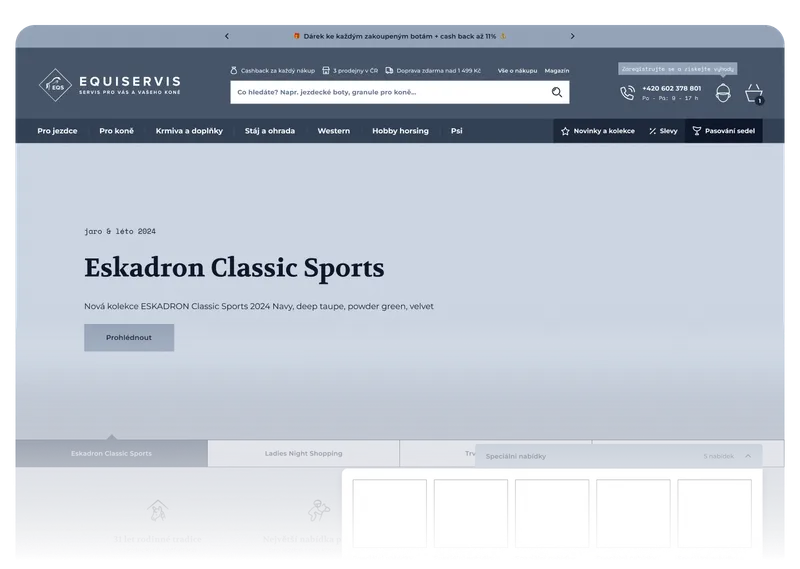This screenshot has height=569, width=800.
Task: Open the Equiservis logo homepage
Action: (110, 85)
